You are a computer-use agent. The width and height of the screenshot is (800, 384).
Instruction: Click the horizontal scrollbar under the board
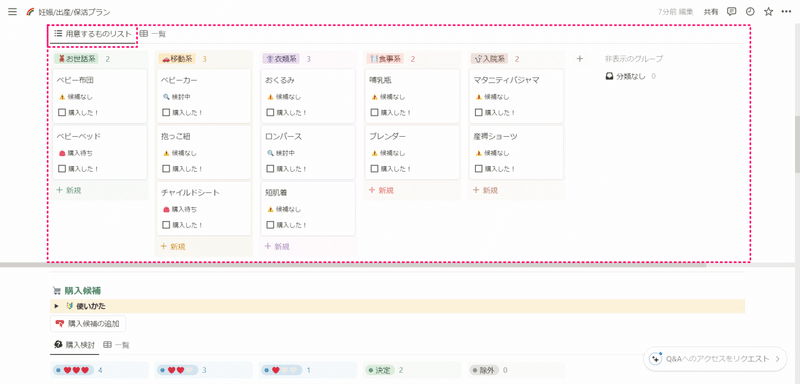point(352,266)
